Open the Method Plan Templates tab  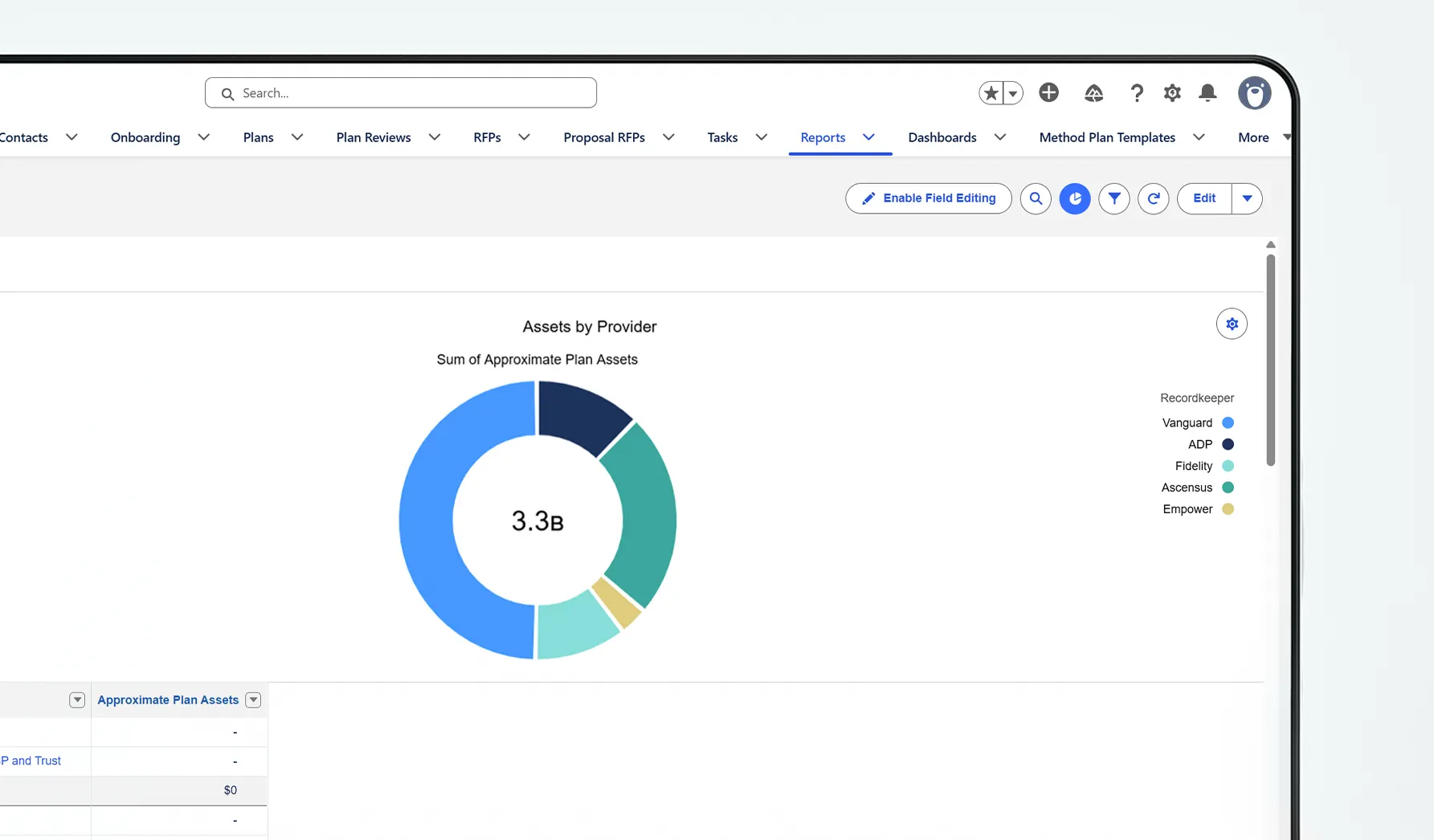[1107, 137]
